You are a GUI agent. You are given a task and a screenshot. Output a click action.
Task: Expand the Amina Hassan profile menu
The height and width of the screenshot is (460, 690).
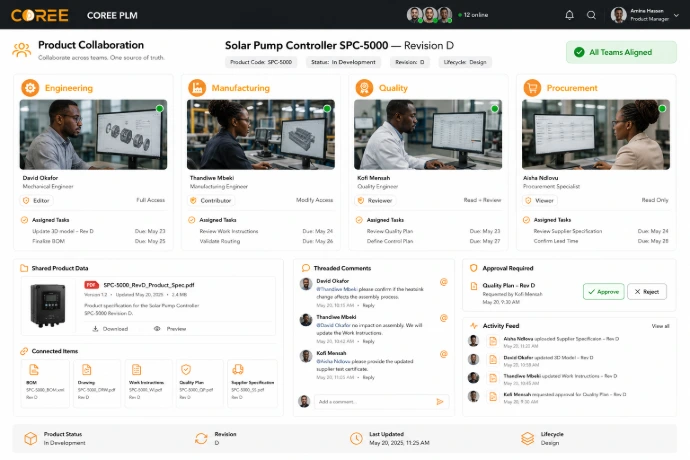(x=676, y=15)
